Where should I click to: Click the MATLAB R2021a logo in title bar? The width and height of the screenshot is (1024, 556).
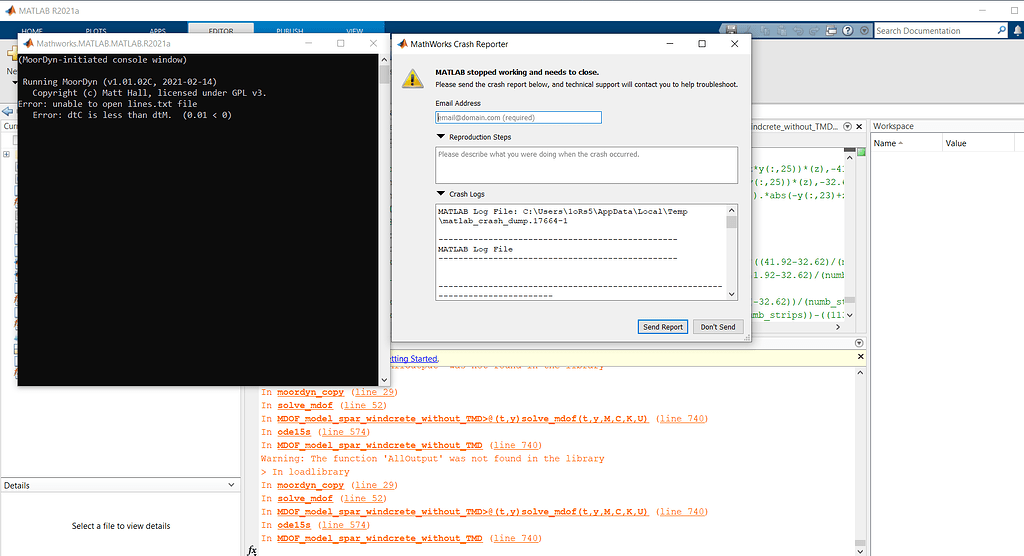(10, 10)
